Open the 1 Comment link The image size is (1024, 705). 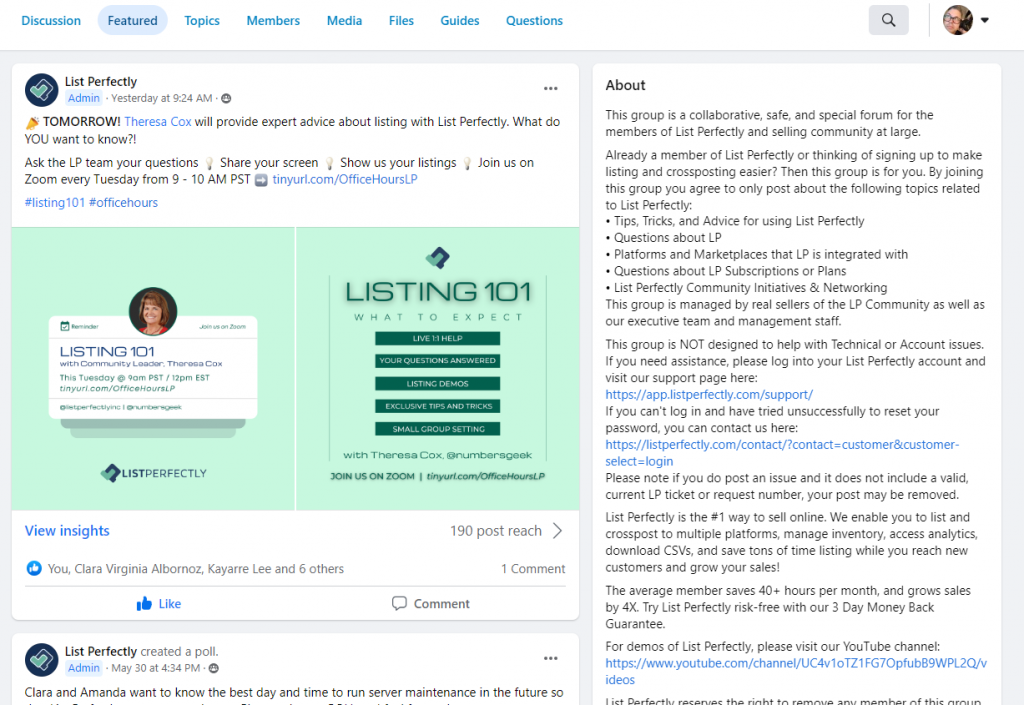click(x=533, y=569)
